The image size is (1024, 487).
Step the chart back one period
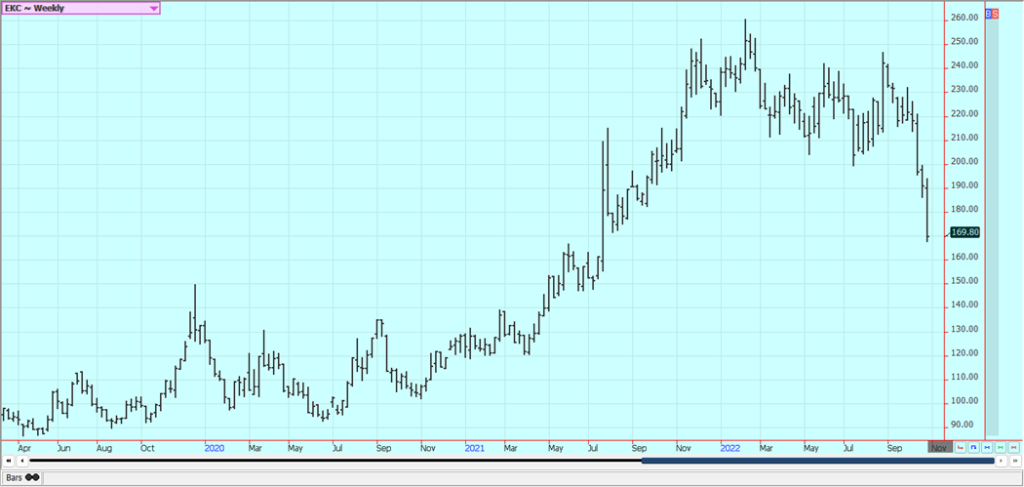tap(22, 461)
